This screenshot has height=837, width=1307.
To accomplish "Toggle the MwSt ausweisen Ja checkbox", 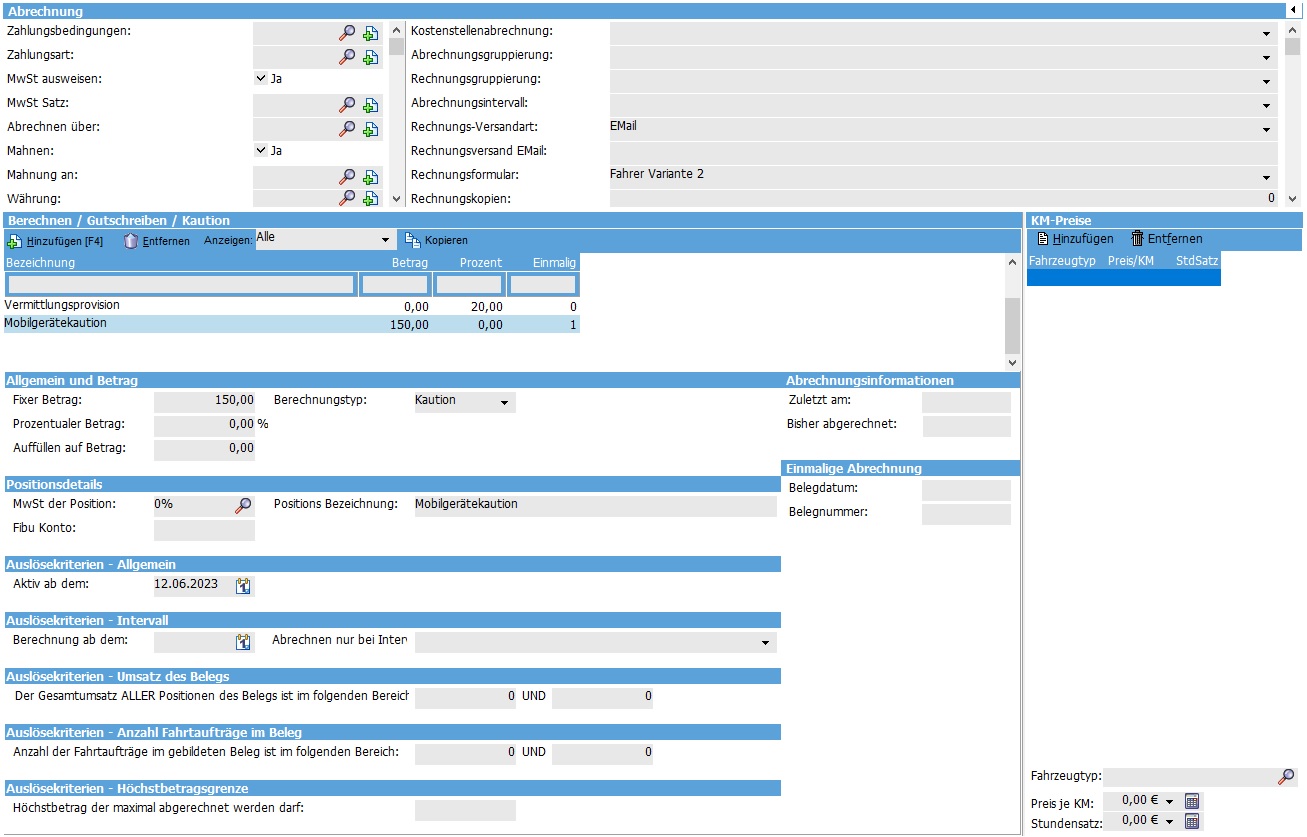I will [261, 78].
